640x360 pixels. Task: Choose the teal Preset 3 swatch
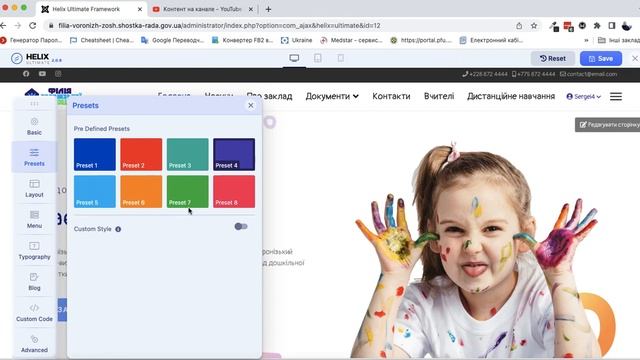188,154
